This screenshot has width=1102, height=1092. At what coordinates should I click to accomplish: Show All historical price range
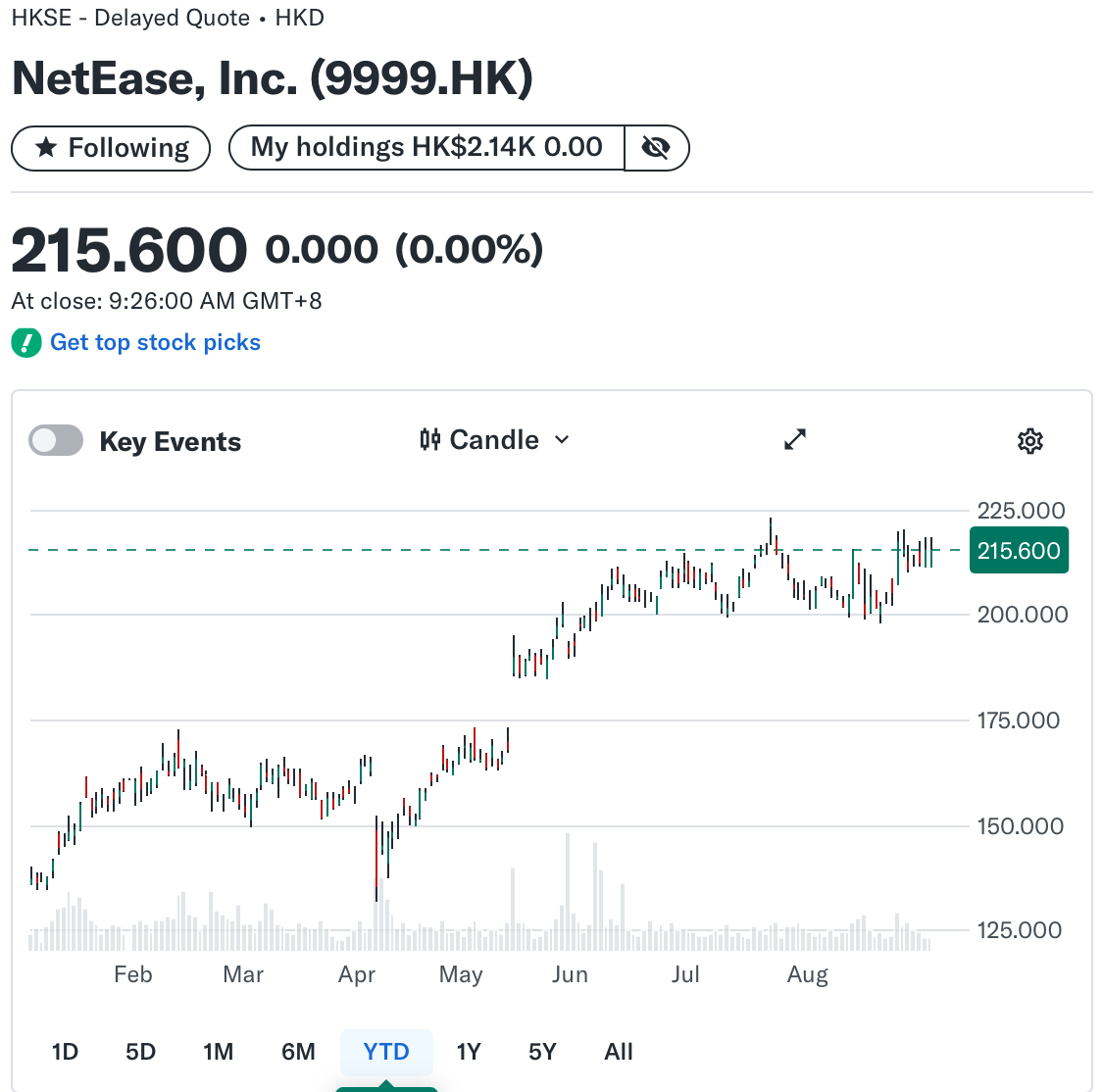click(619, 1051)
